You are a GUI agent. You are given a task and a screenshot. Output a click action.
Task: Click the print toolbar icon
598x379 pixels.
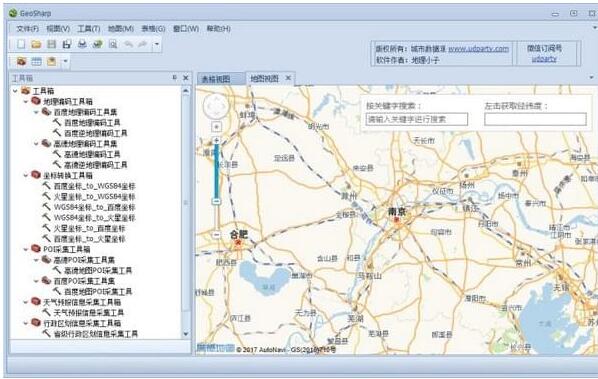82,44
